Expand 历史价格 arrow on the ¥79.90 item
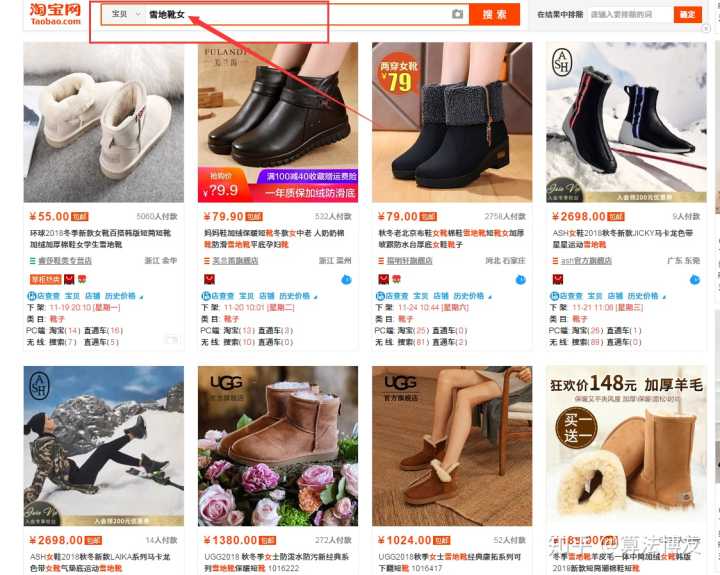 pos(315,298)
